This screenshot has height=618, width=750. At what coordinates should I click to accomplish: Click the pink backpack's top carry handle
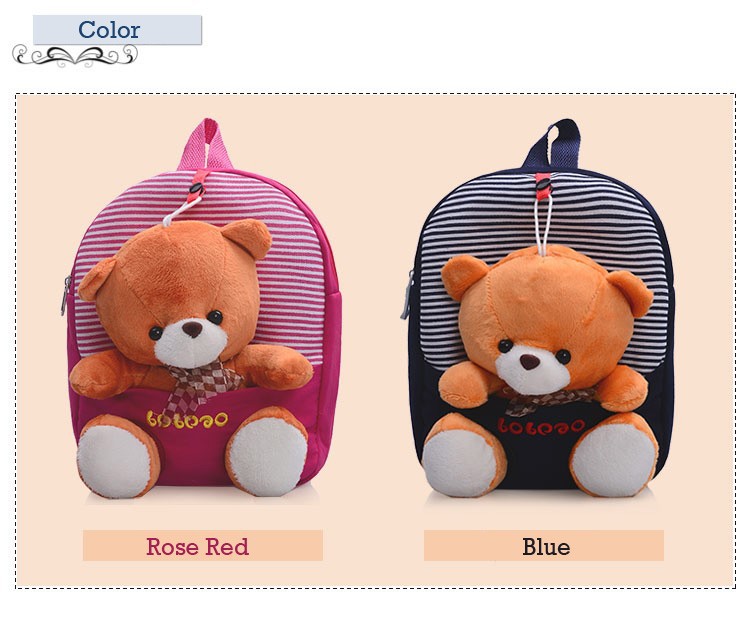click(205, 145)
